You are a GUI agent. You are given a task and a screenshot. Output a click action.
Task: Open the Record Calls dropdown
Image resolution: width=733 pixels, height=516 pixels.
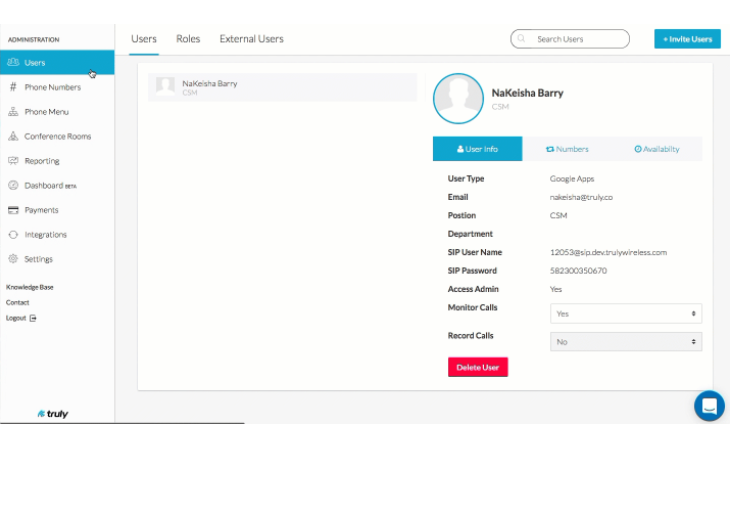(625, 342)
